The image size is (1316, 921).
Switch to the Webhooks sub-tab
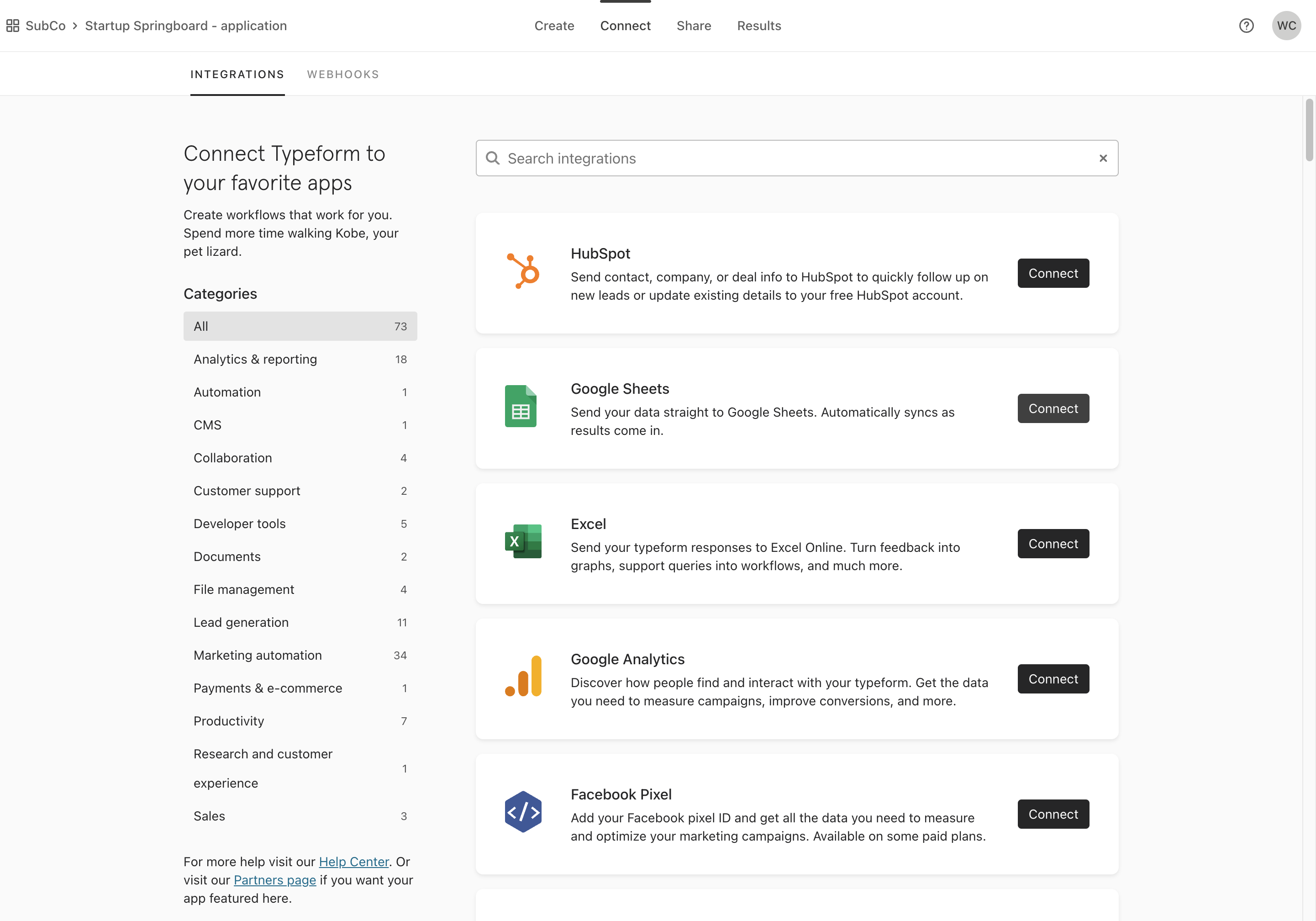pos(343,74)
